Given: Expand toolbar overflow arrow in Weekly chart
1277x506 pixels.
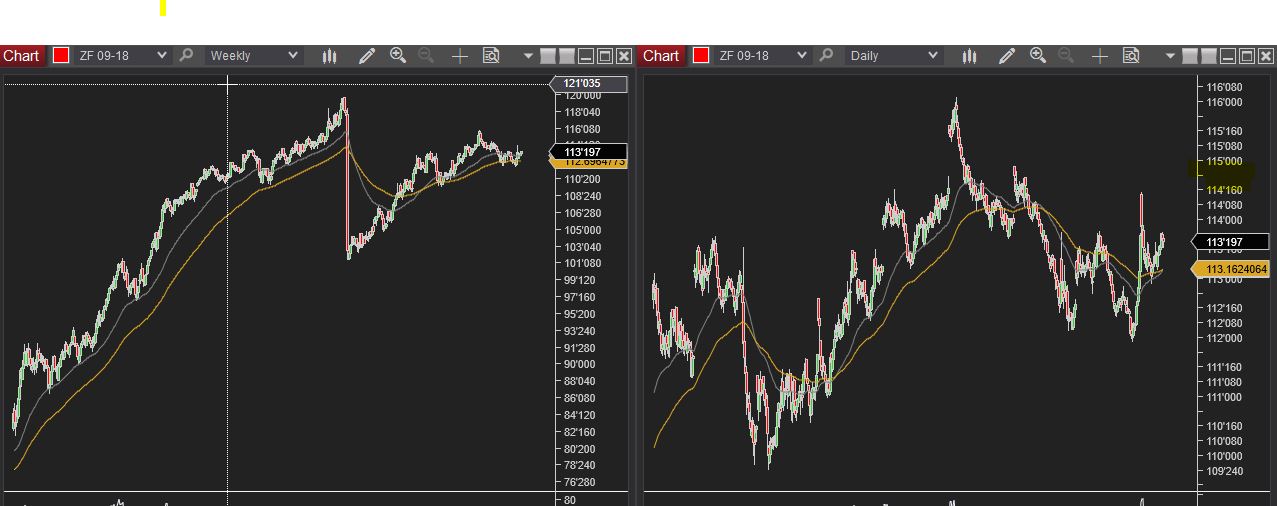Looking at the screenshot, I should pos(528,56).
